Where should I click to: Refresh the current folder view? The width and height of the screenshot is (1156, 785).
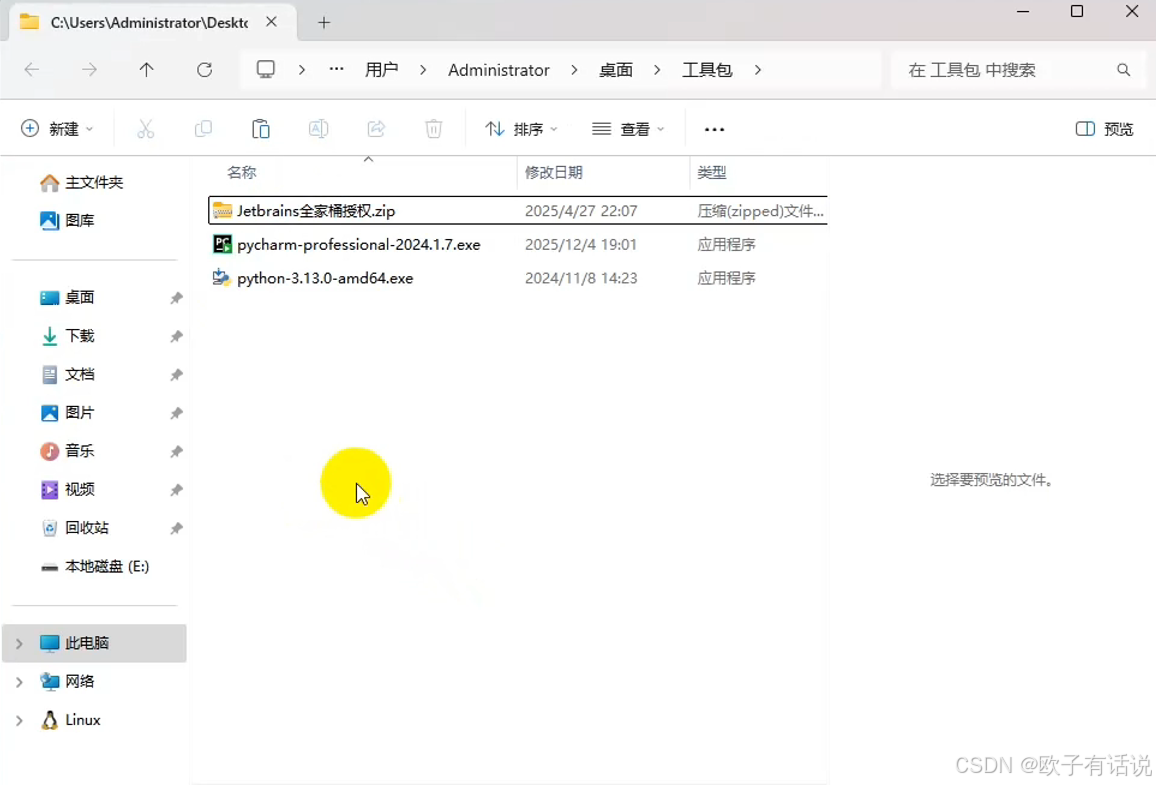(x=204, y=70)
